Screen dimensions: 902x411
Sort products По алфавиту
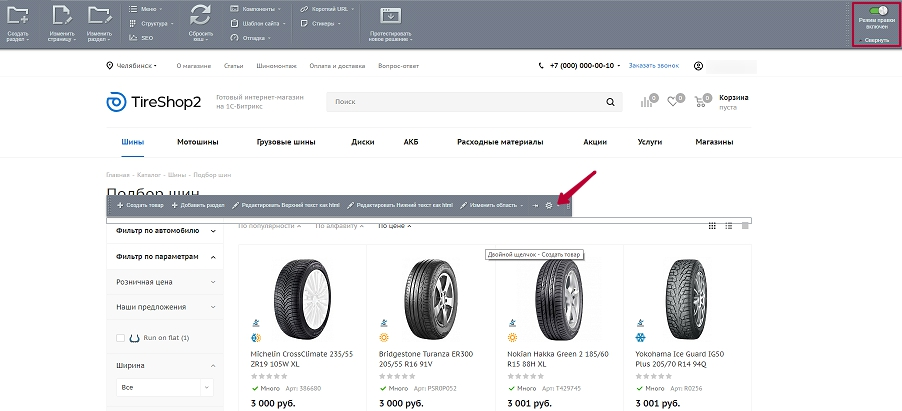tap(339, 226)
